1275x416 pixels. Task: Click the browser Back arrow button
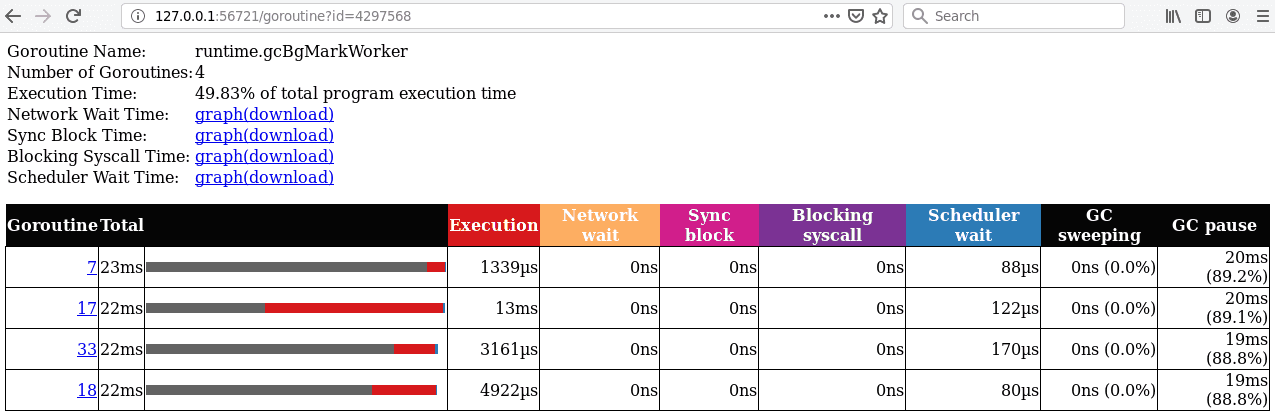(14, 16)
